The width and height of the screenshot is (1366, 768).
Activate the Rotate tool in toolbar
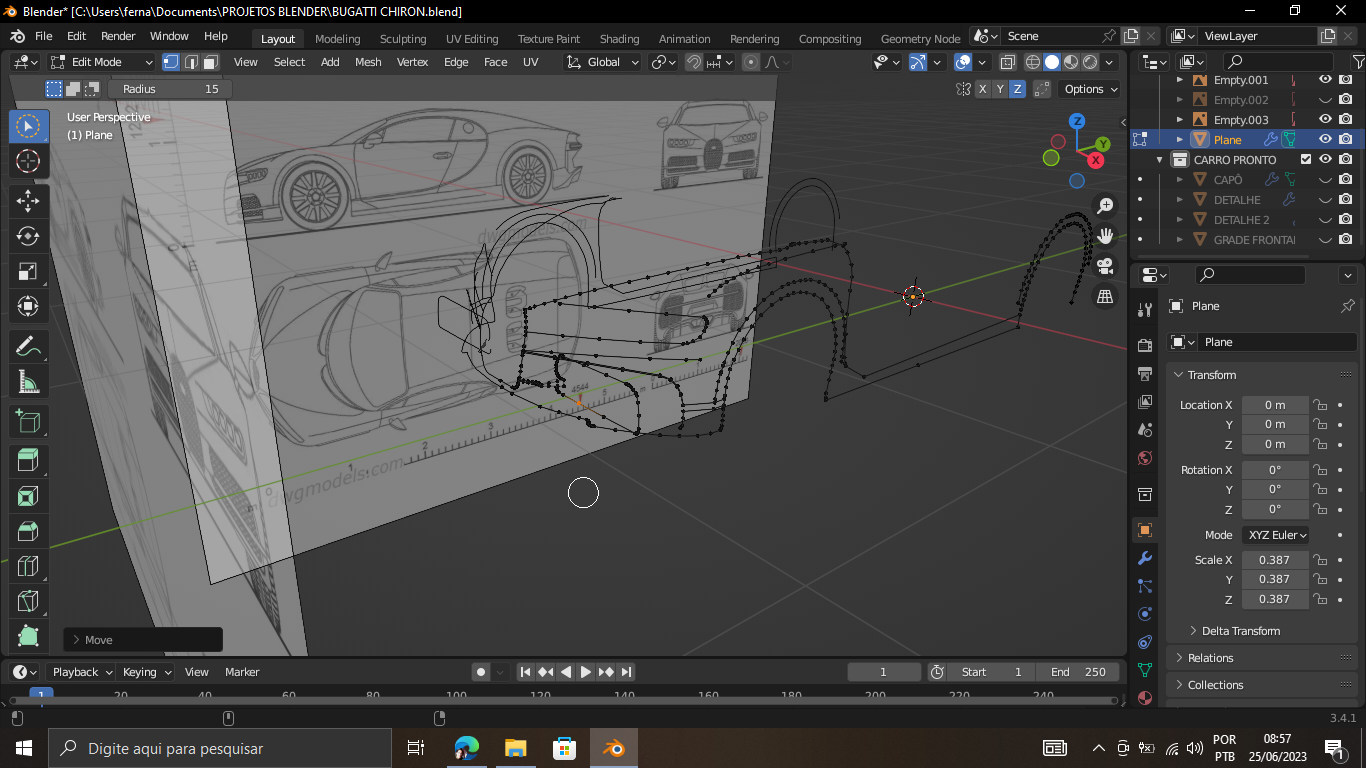28,236
